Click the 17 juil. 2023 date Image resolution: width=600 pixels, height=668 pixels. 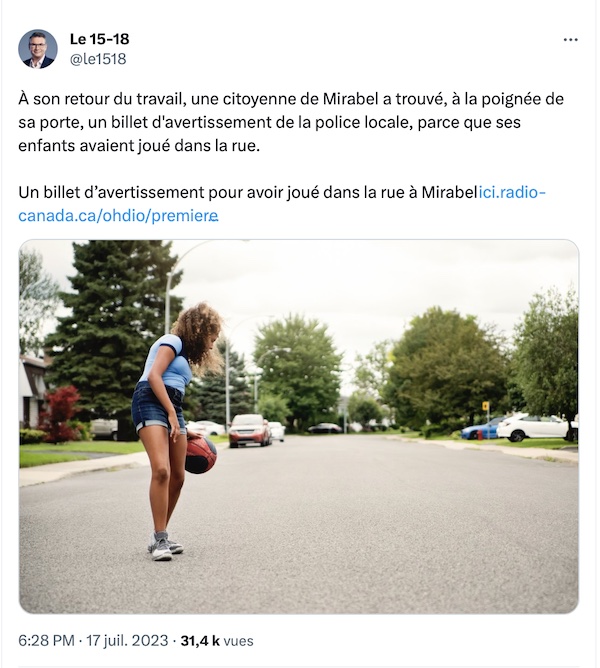[x=127, y=641]
